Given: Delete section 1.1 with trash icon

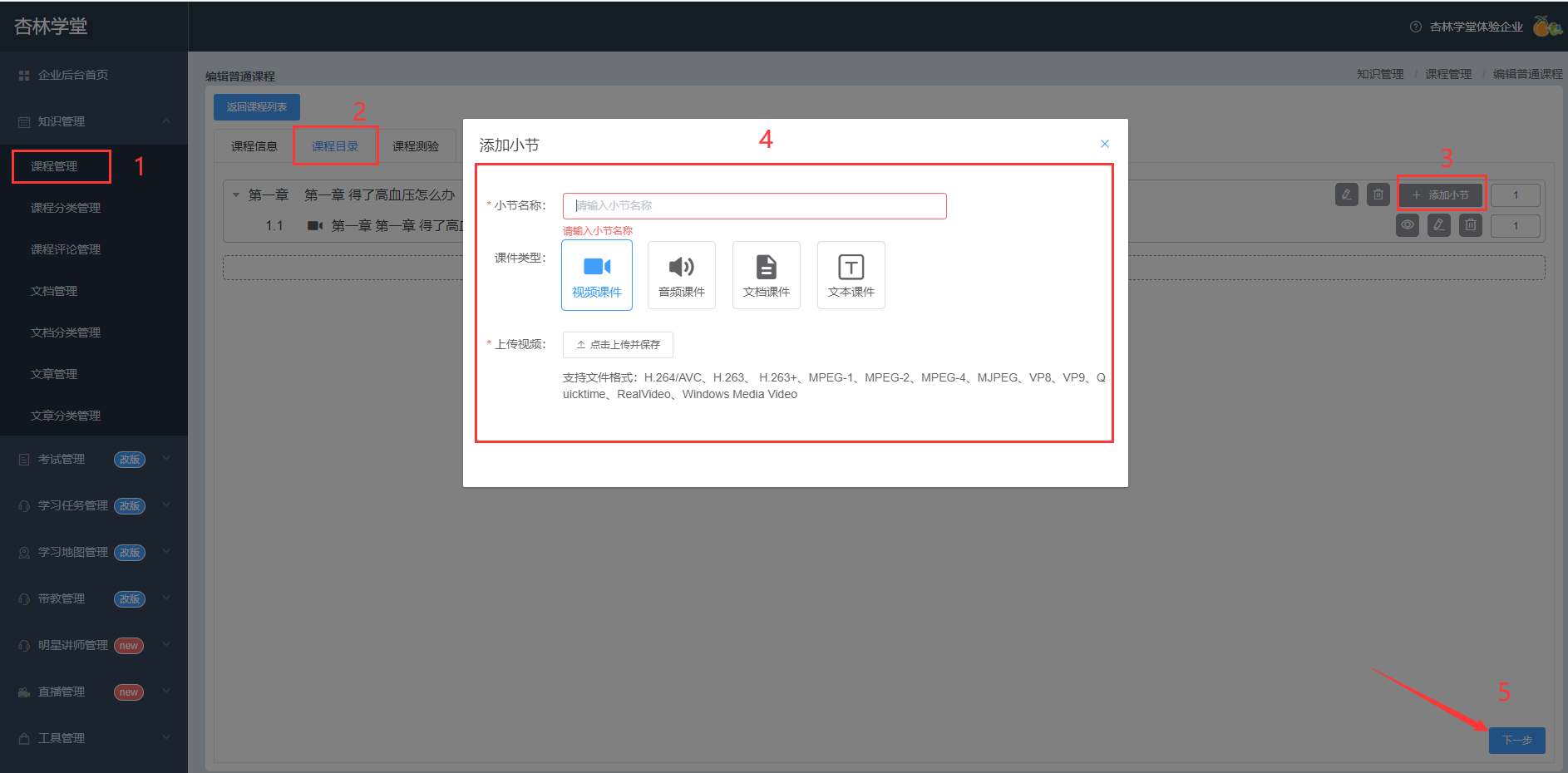Looking at the screenshot, I should 1471,225.
